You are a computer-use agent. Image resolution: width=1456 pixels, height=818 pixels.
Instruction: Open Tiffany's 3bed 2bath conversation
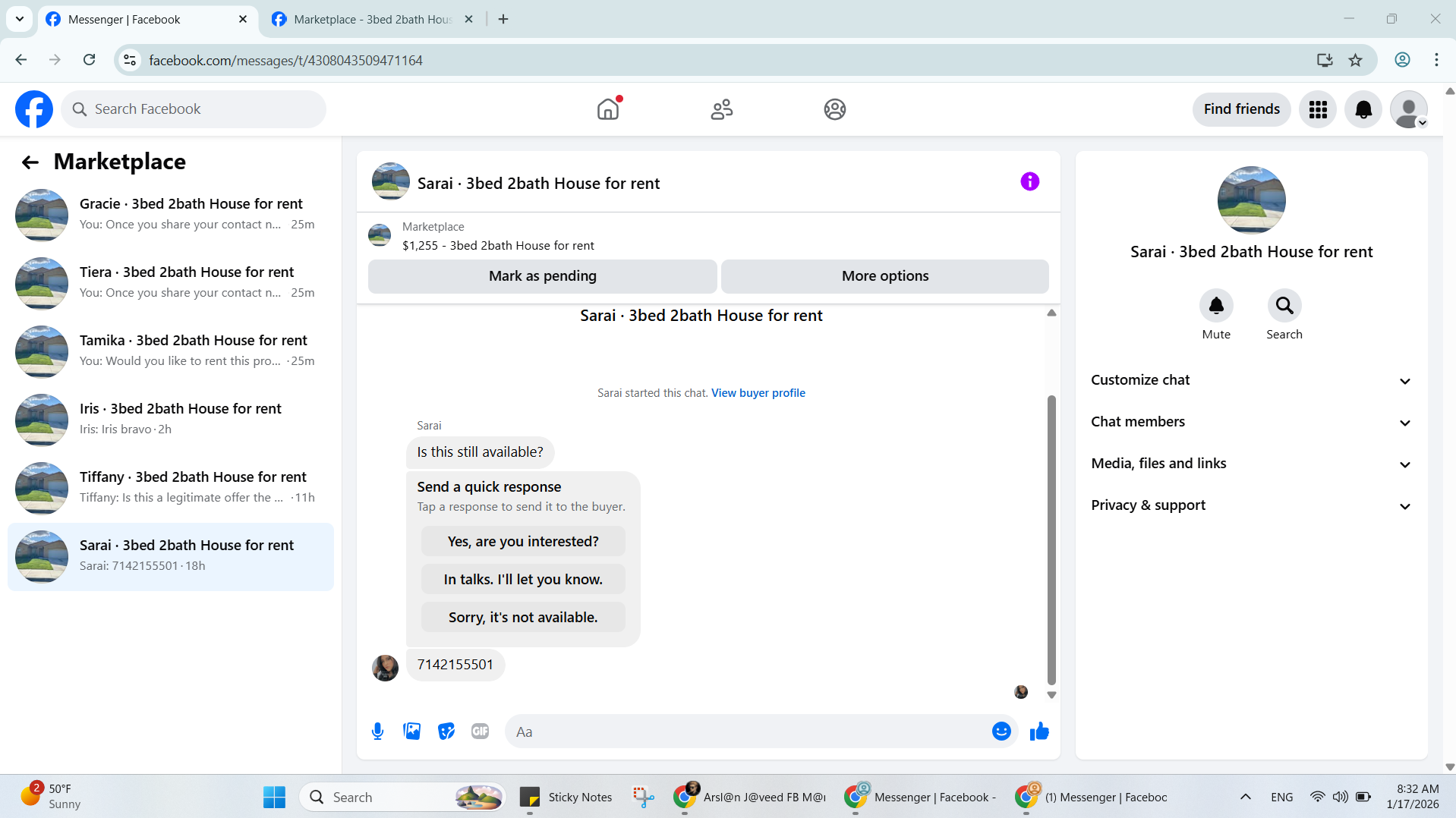(171, 488)
